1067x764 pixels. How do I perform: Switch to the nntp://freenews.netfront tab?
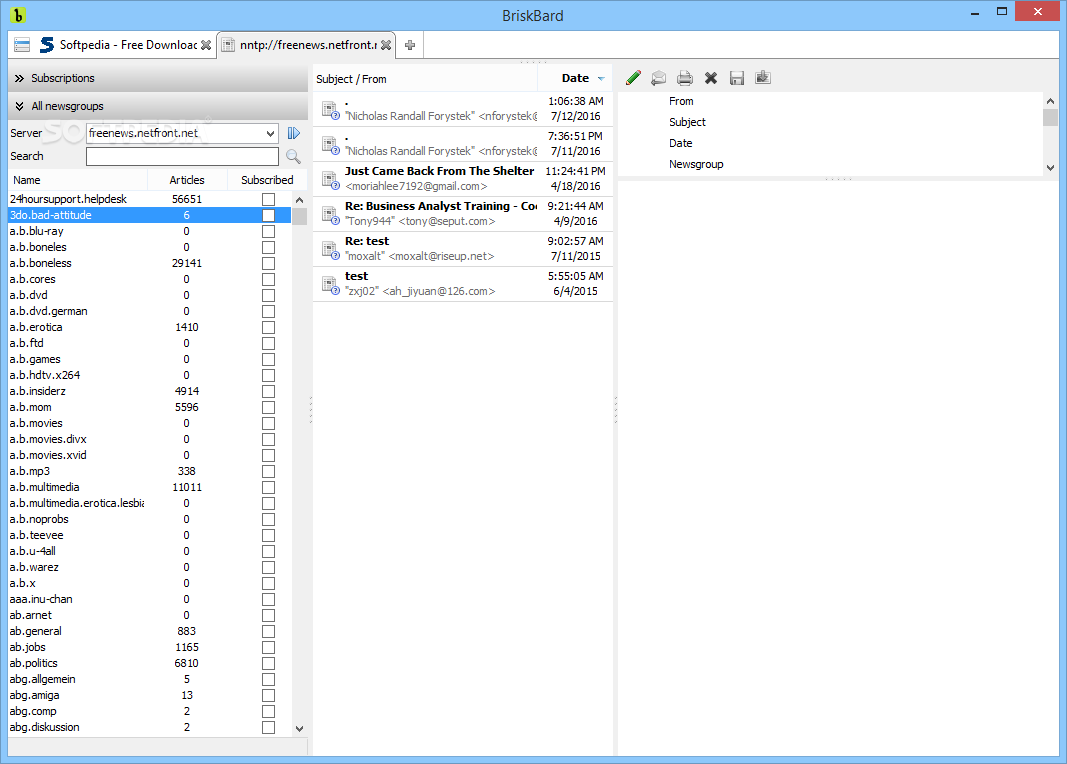tap(308, 45)
